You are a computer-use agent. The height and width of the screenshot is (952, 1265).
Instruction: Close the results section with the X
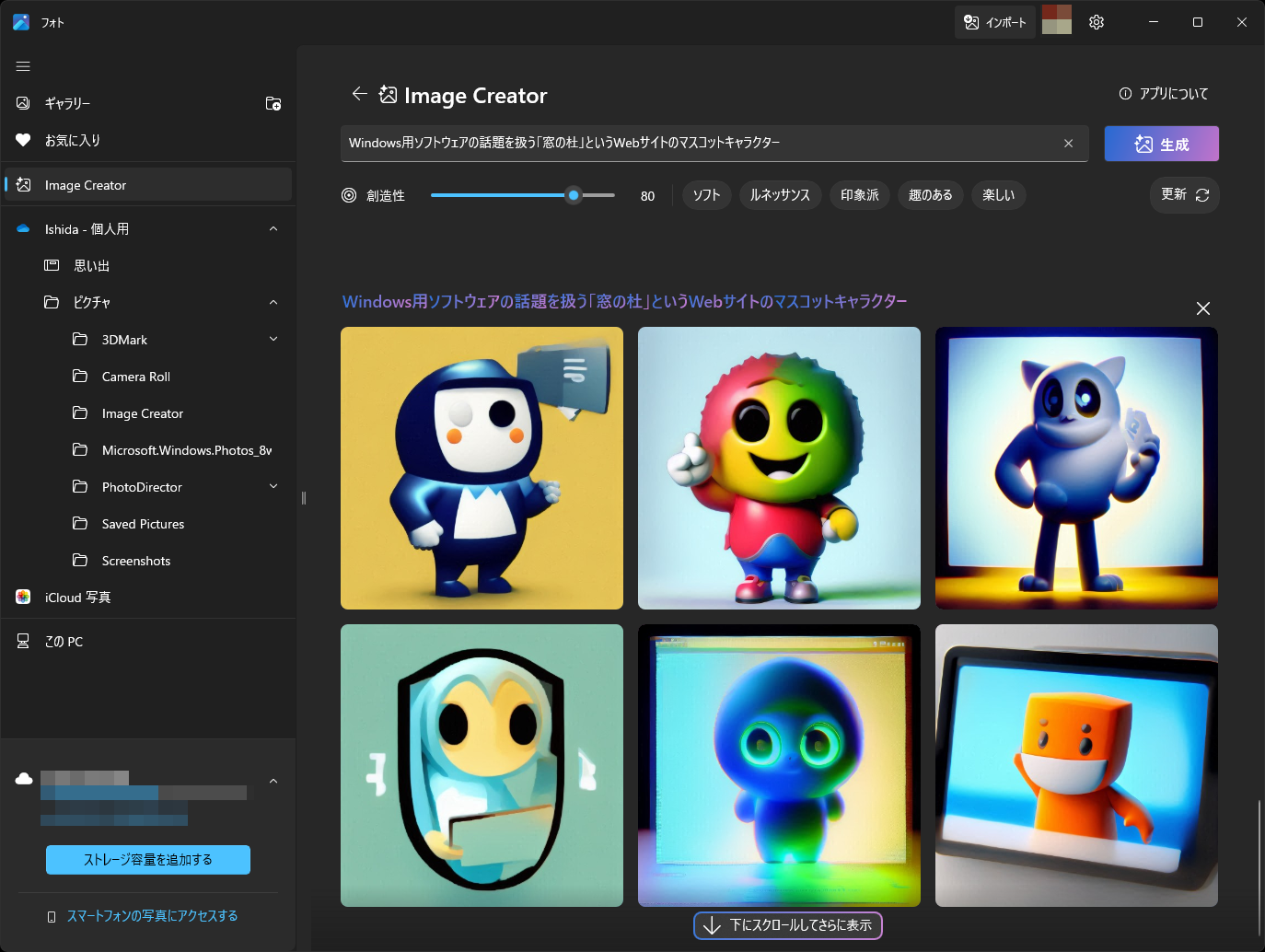point(1203,308)
